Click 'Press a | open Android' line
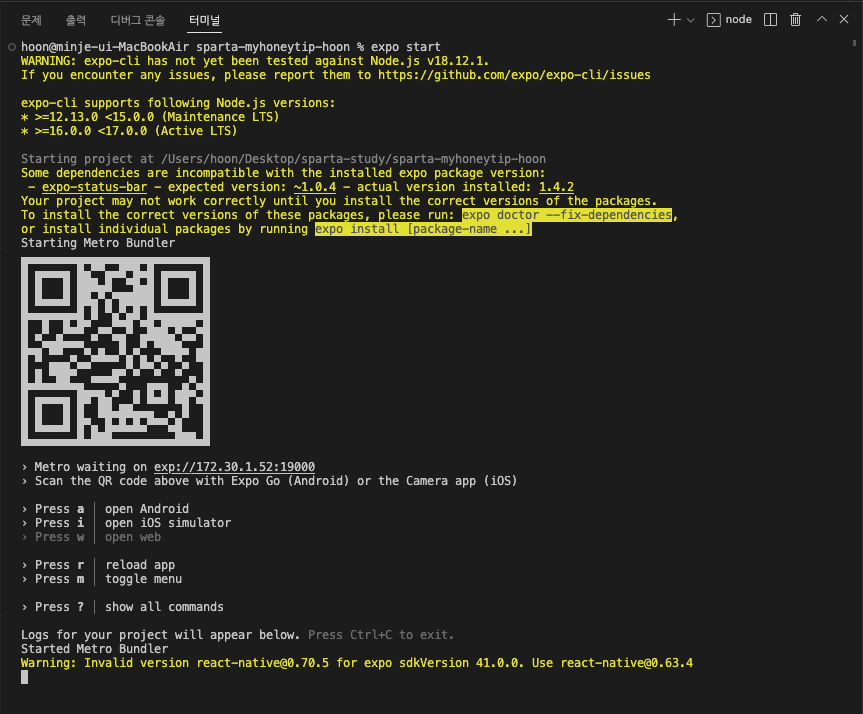Screen dimensions: 863x714 (105, 509)
